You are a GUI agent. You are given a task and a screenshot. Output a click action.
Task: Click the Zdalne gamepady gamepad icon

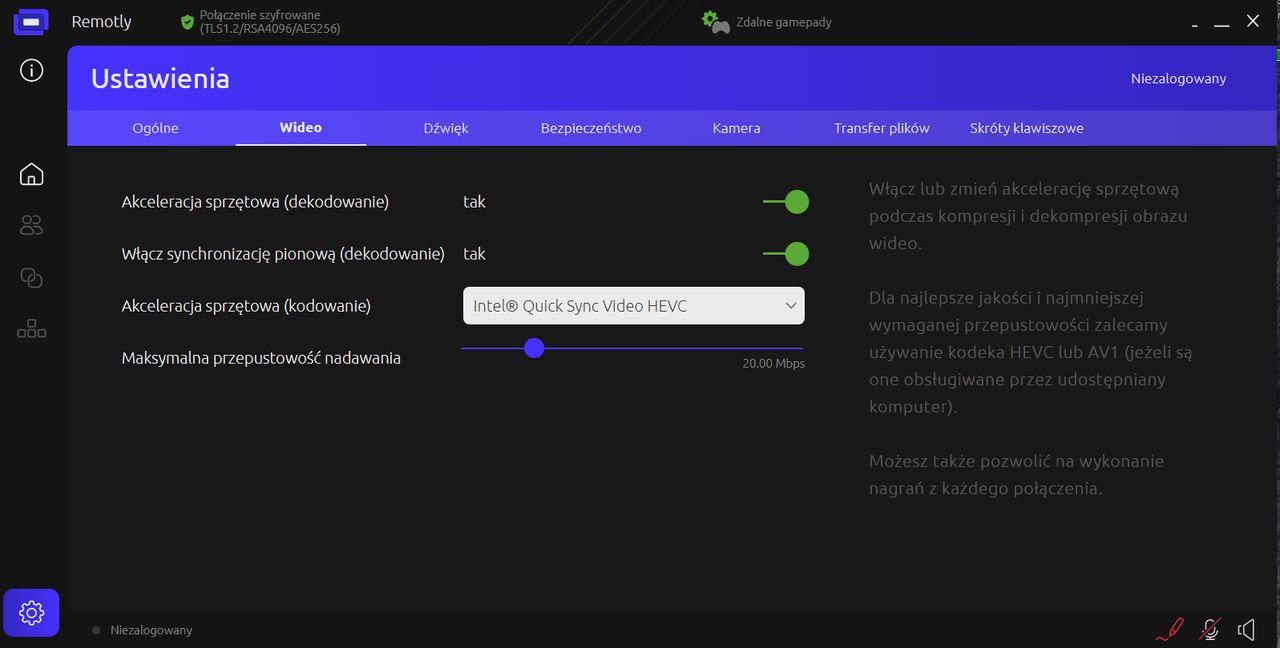point(716,22)
